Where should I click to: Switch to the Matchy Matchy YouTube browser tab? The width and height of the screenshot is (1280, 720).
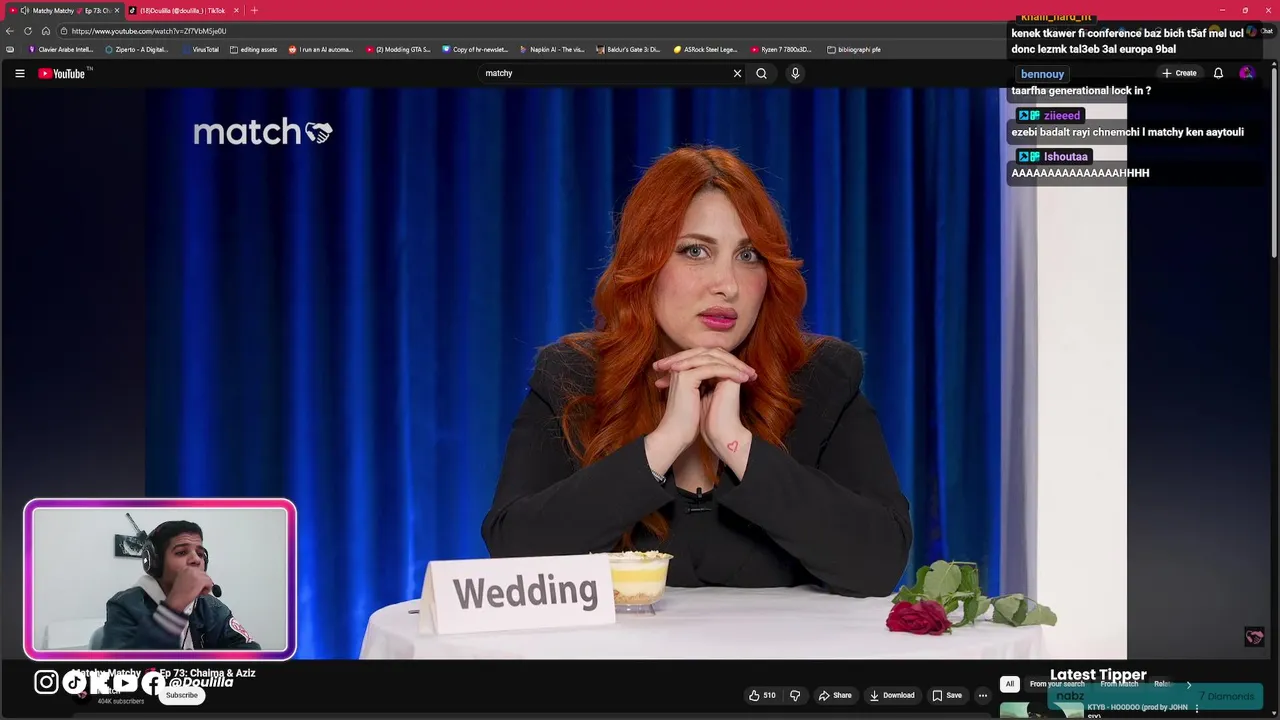click(65, 10)
